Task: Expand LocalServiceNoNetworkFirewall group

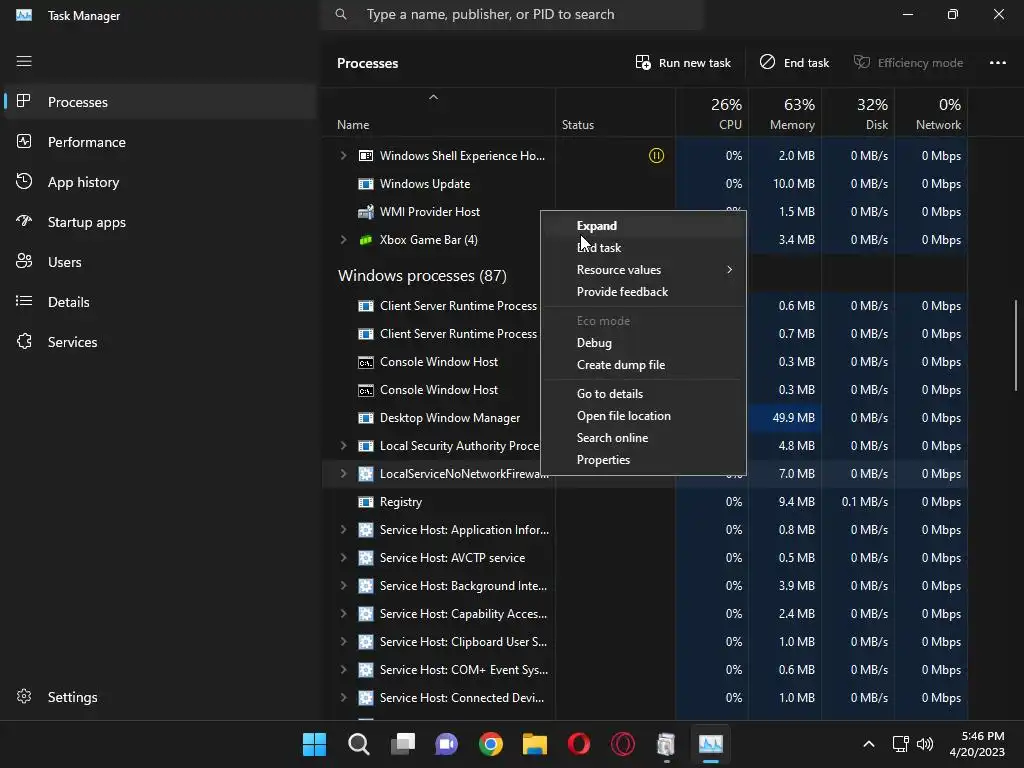Action: pyautogui.click(x=344, y=473)
